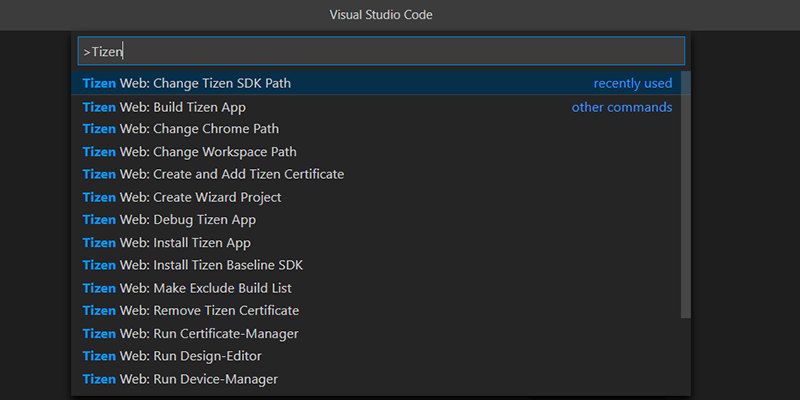
Task: Click the command list vertical scrollbar
Action: 685,190
